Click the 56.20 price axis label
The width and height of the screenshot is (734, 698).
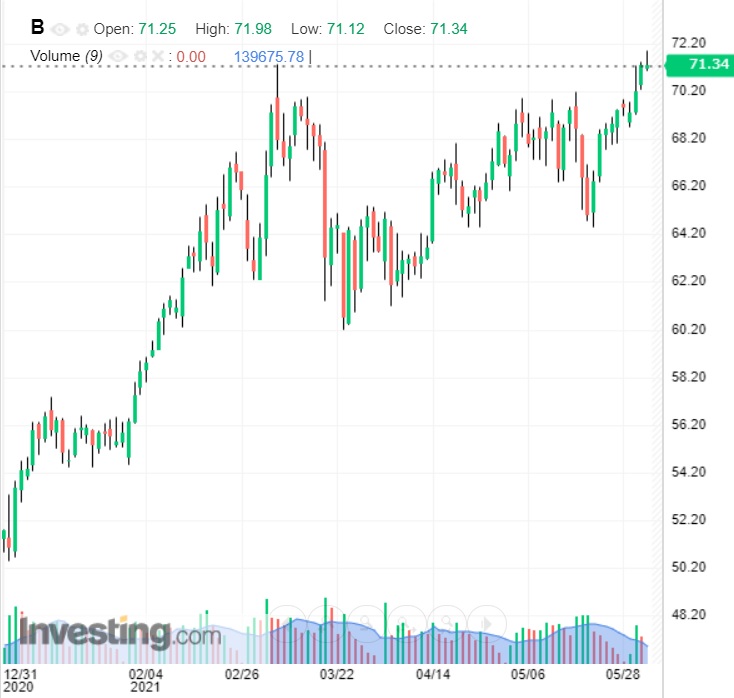pos(689,425)
